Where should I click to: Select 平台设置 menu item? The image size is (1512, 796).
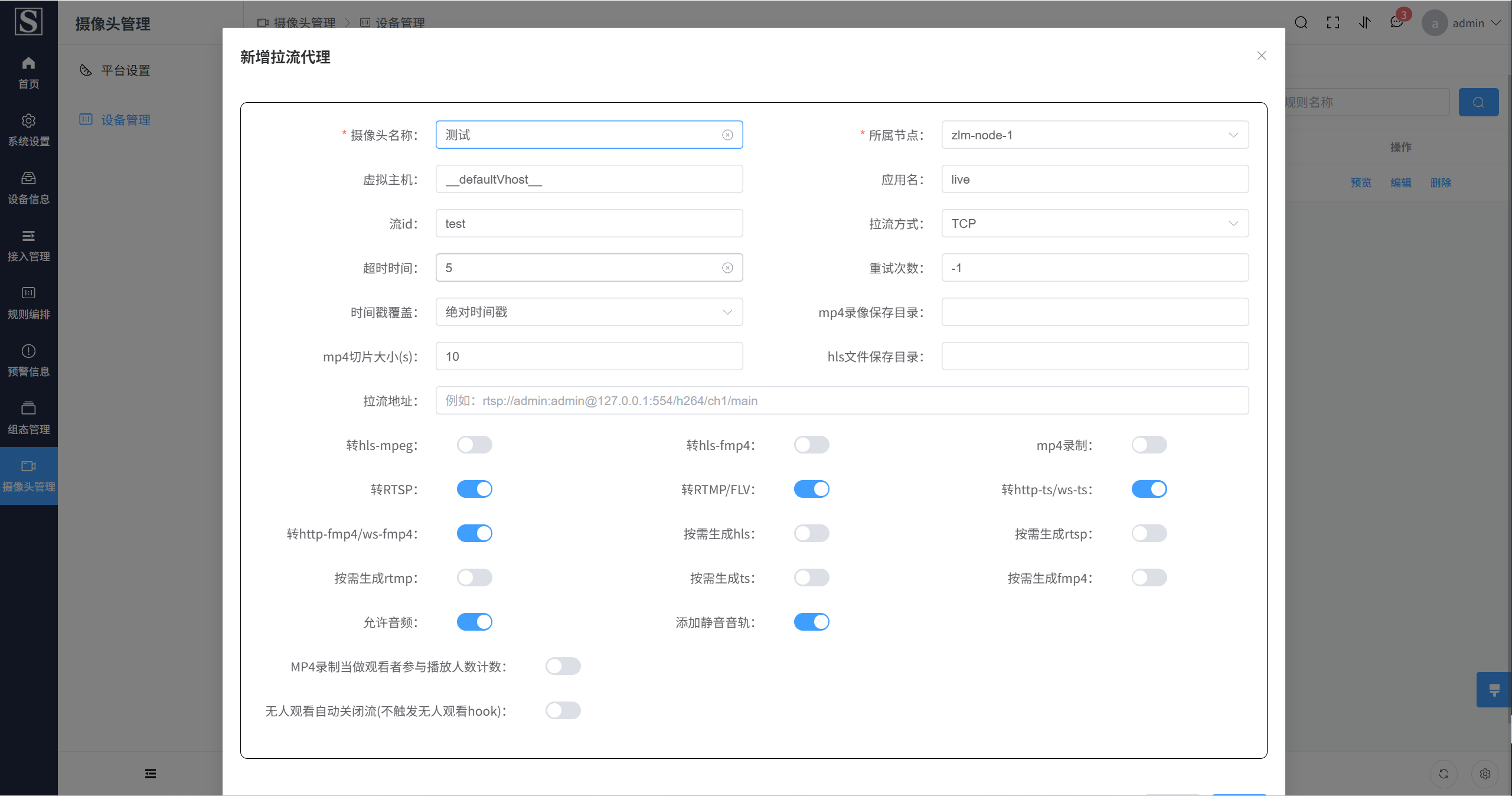[125, 71]
